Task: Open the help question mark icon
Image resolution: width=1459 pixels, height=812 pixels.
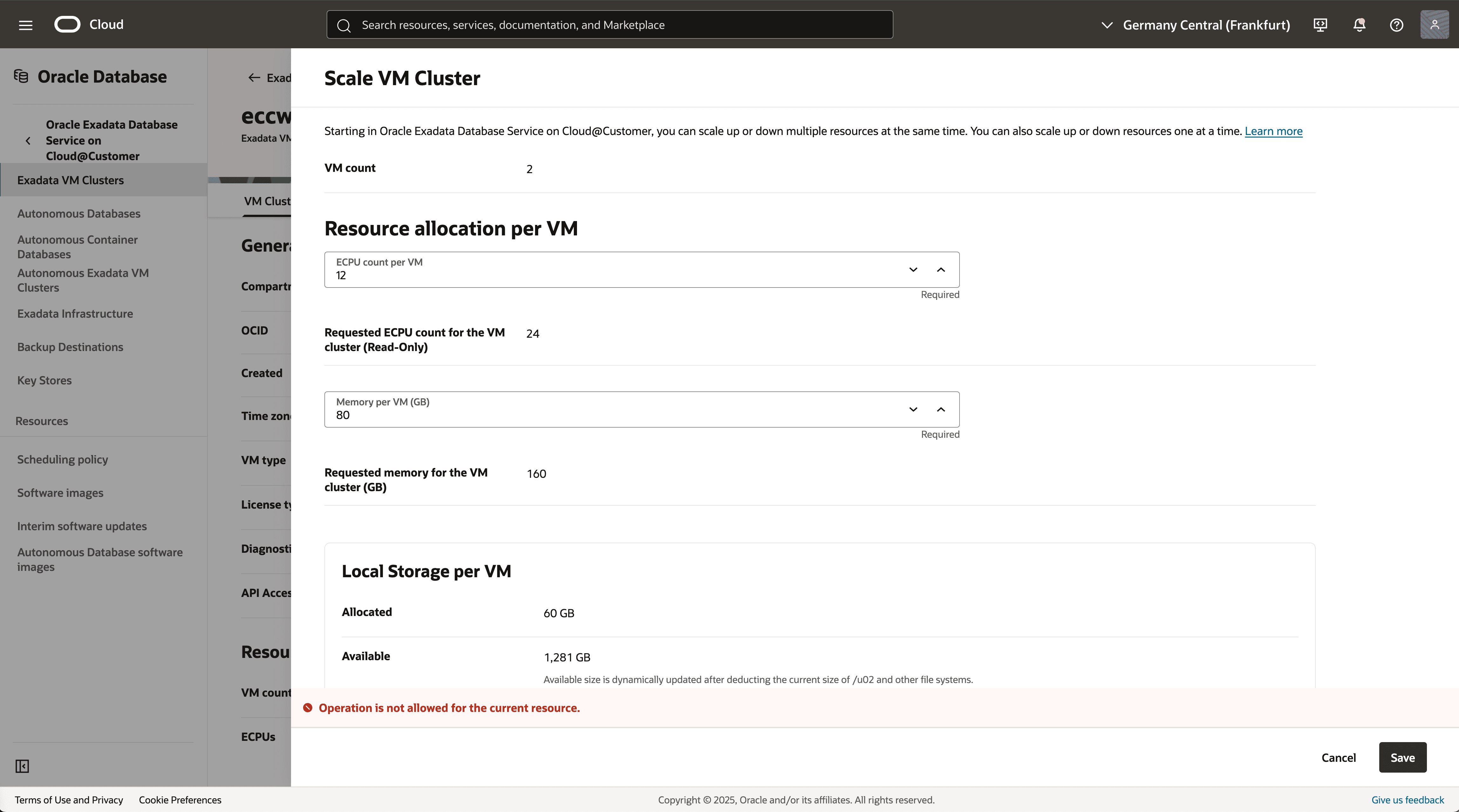Action: [1396, 25]
